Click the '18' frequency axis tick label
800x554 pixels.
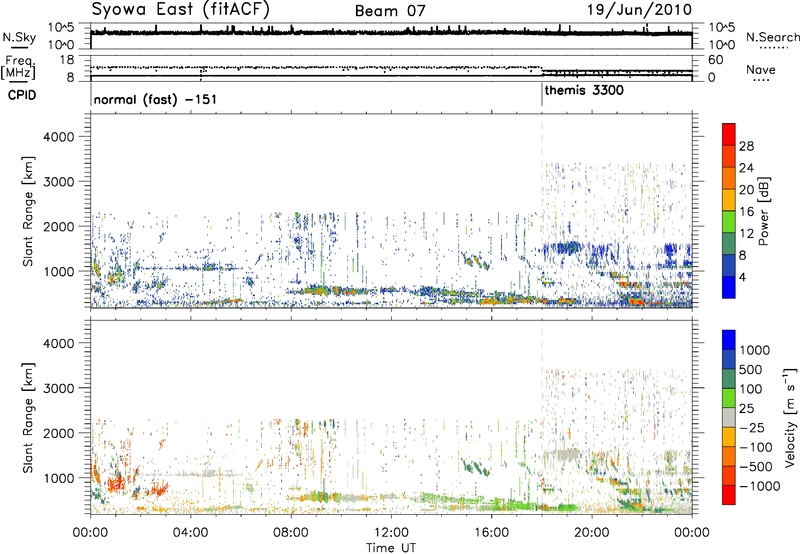pos(67,60)
